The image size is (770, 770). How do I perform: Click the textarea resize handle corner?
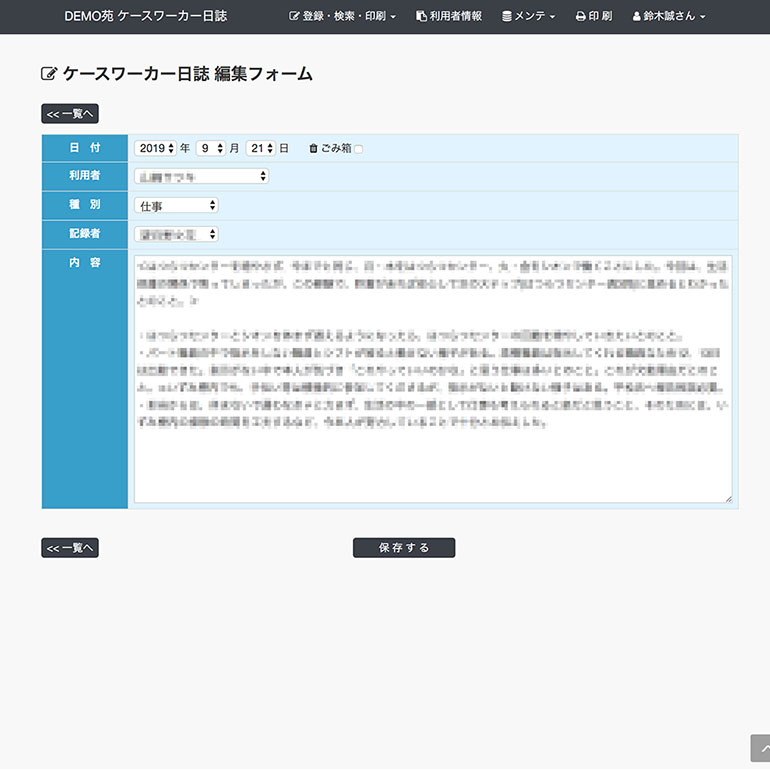pos(728,499)
